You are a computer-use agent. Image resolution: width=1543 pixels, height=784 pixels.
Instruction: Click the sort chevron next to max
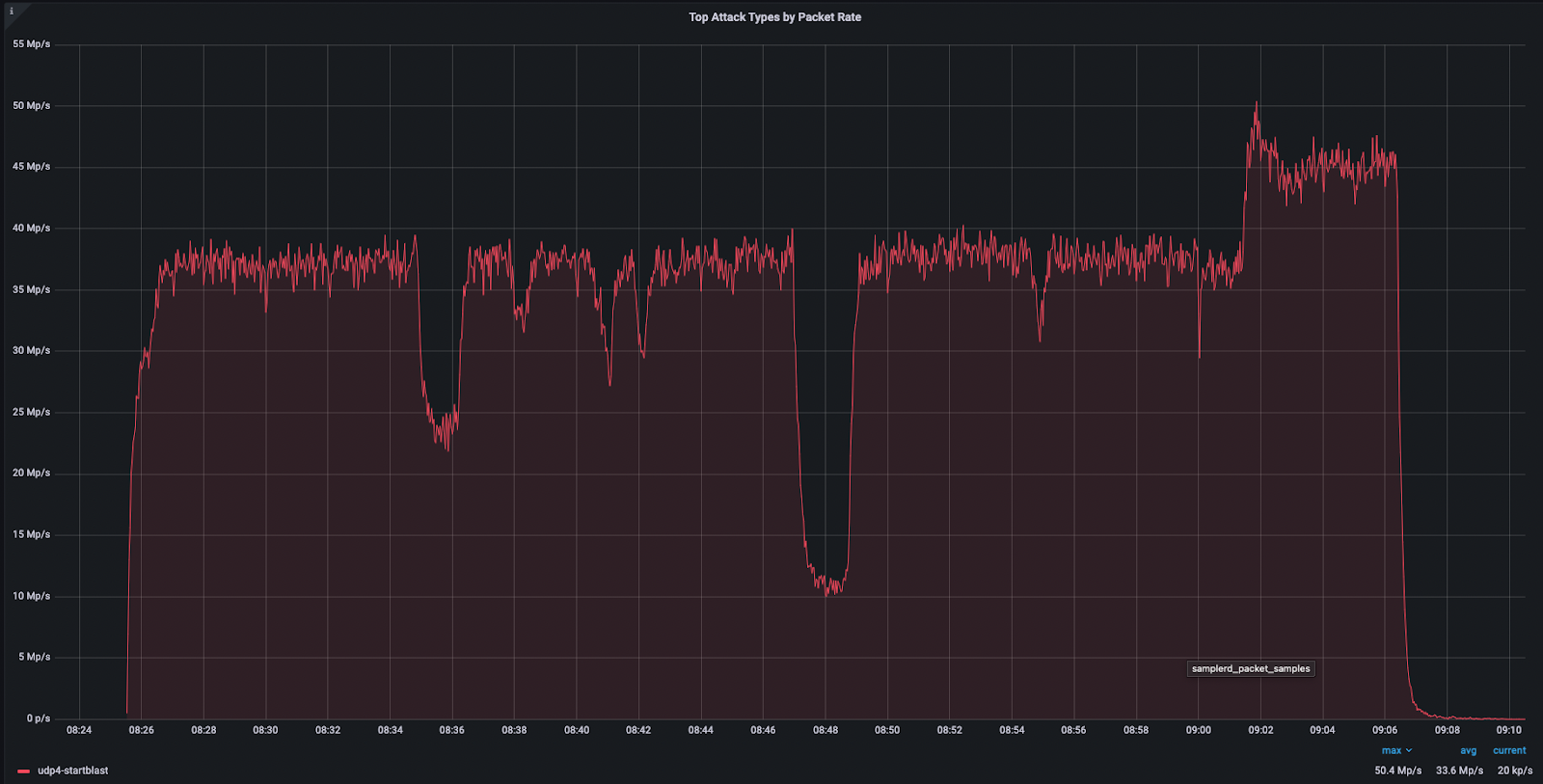[x=1409, y=750]
